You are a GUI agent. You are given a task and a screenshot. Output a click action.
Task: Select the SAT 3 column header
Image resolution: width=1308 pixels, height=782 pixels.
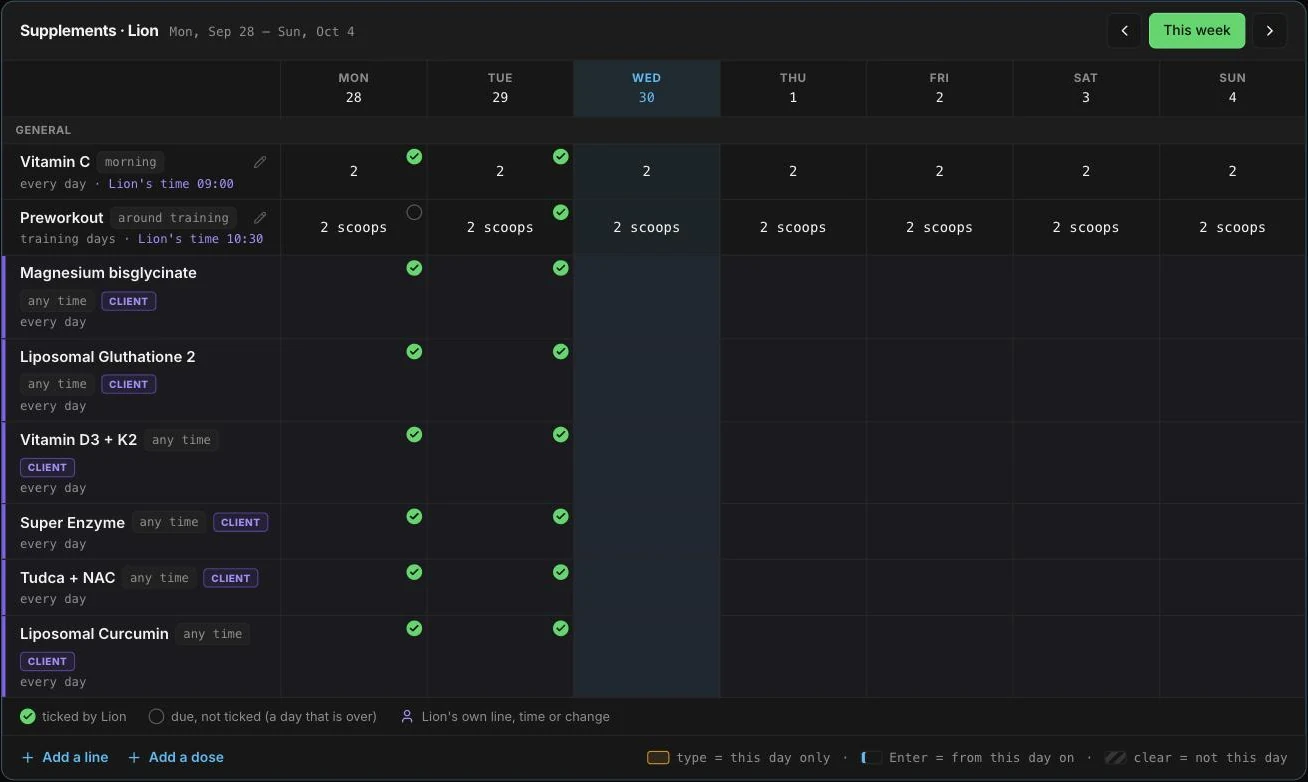pos(1086,88)
